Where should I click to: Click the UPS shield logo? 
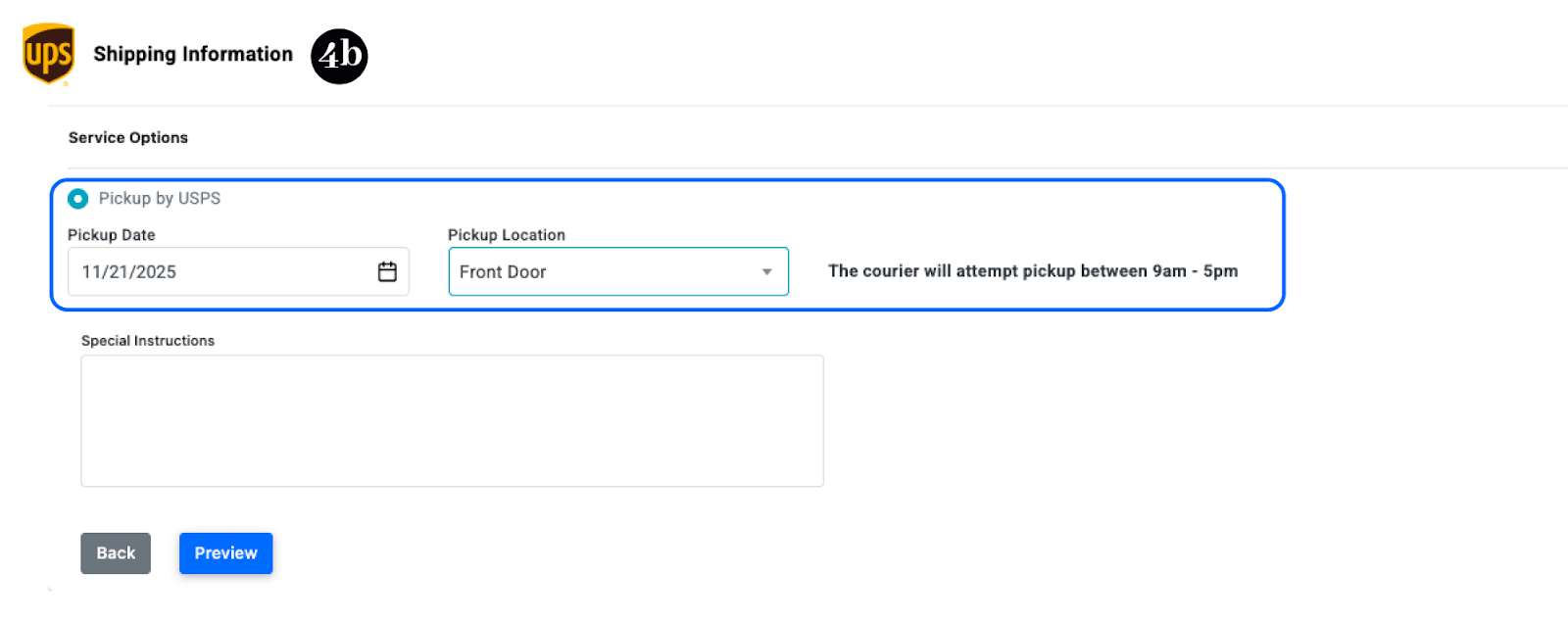tap(48, 54)
